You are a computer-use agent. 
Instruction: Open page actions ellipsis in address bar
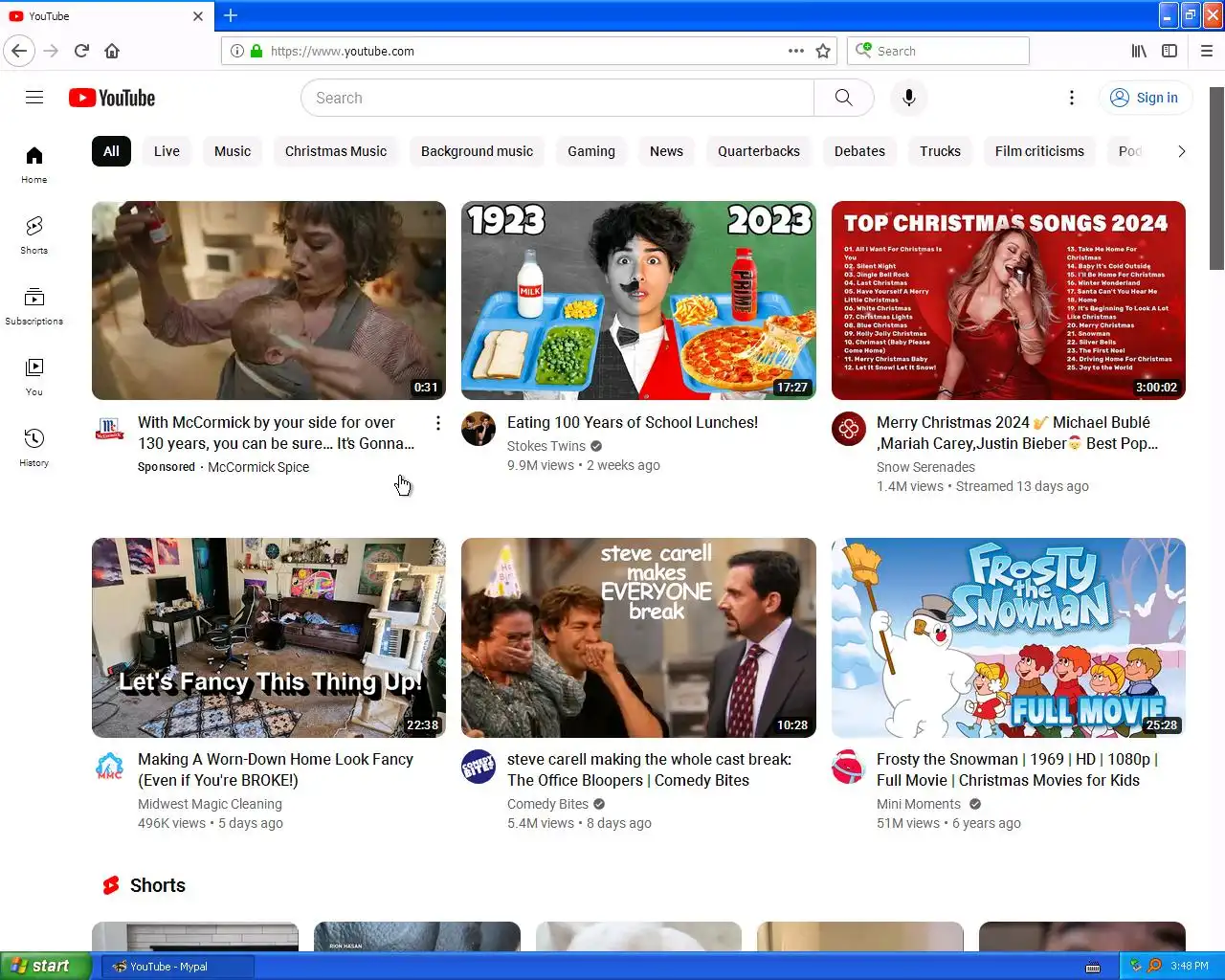tap(796, 51)
